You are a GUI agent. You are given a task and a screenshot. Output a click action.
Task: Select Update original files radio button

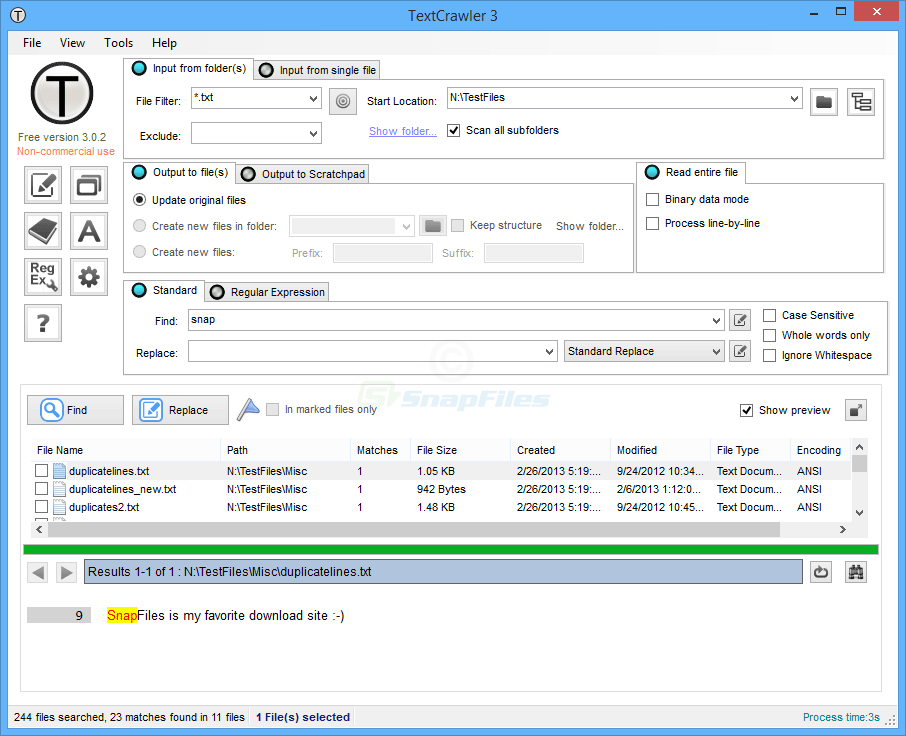click(x=139, y=200)
